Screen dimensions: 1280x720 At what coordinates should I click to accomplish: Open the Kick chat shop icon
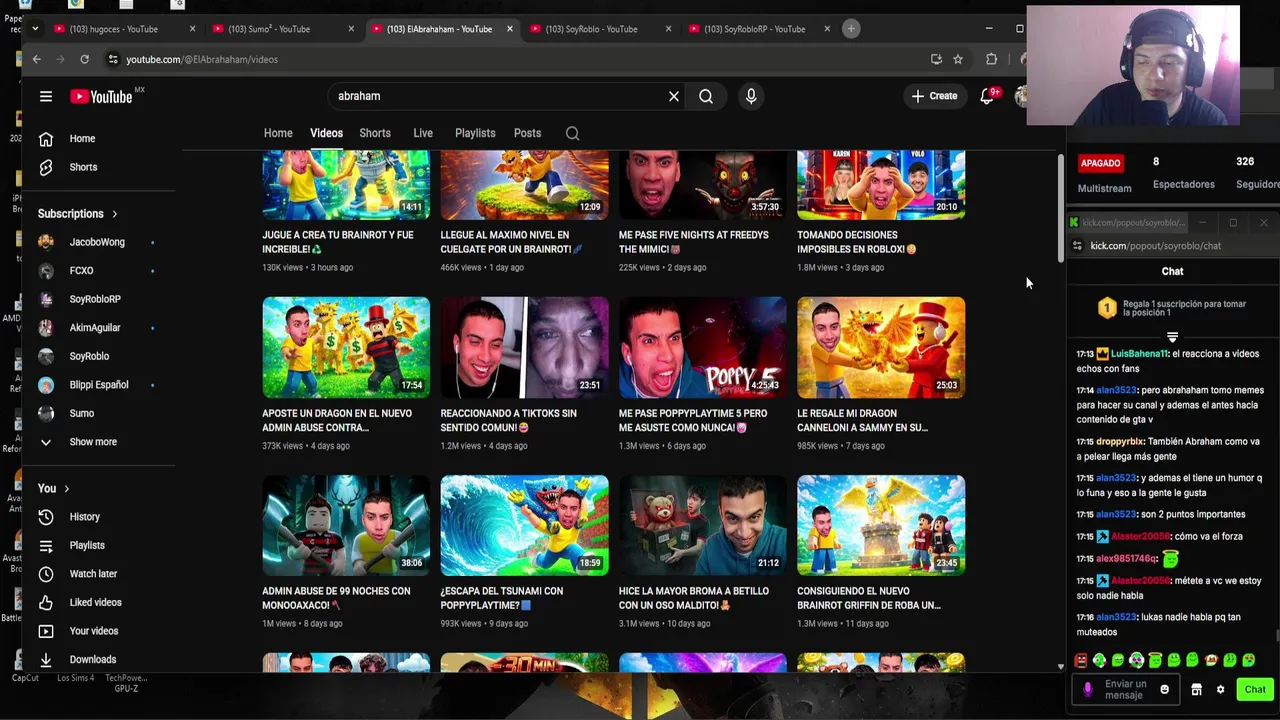click(x=1196, y=689)
